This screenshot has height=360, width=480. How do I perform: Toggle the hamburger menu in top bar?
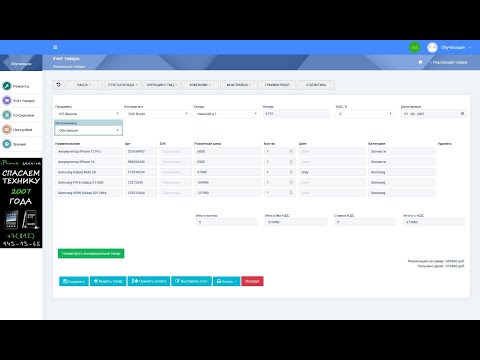(x=55, y=47)
